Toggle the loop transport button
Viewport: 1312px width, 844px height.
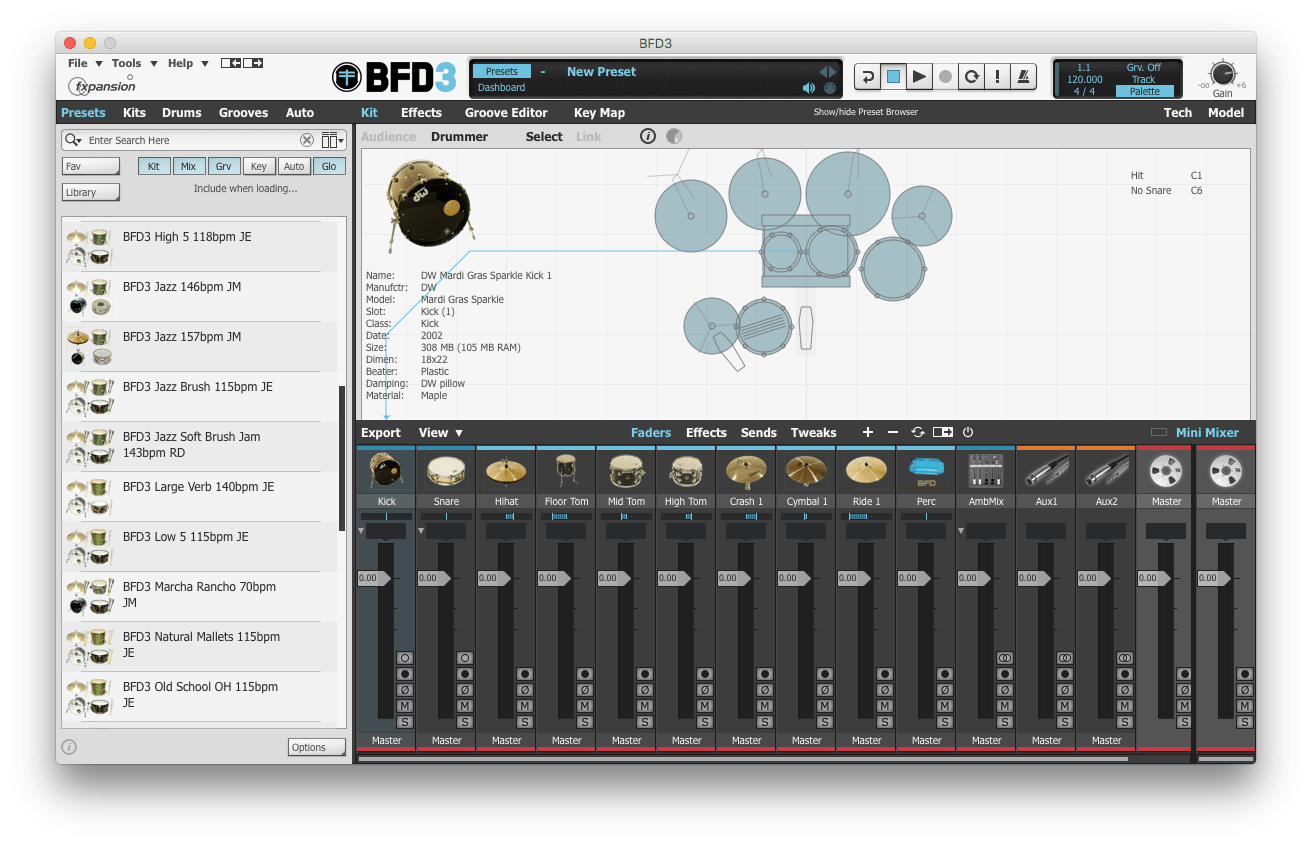[x=971, y=77]
